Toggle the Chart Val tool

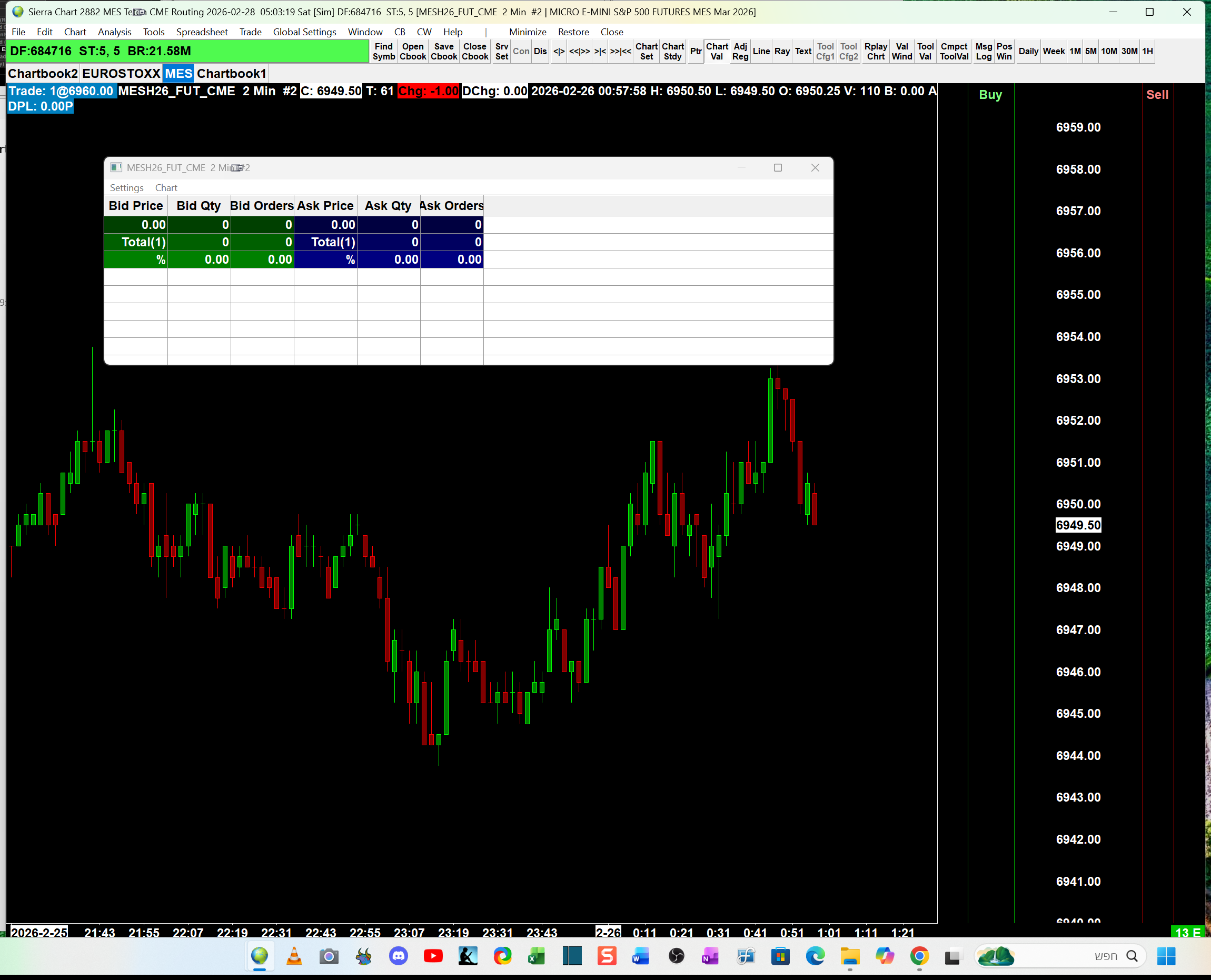716,52
